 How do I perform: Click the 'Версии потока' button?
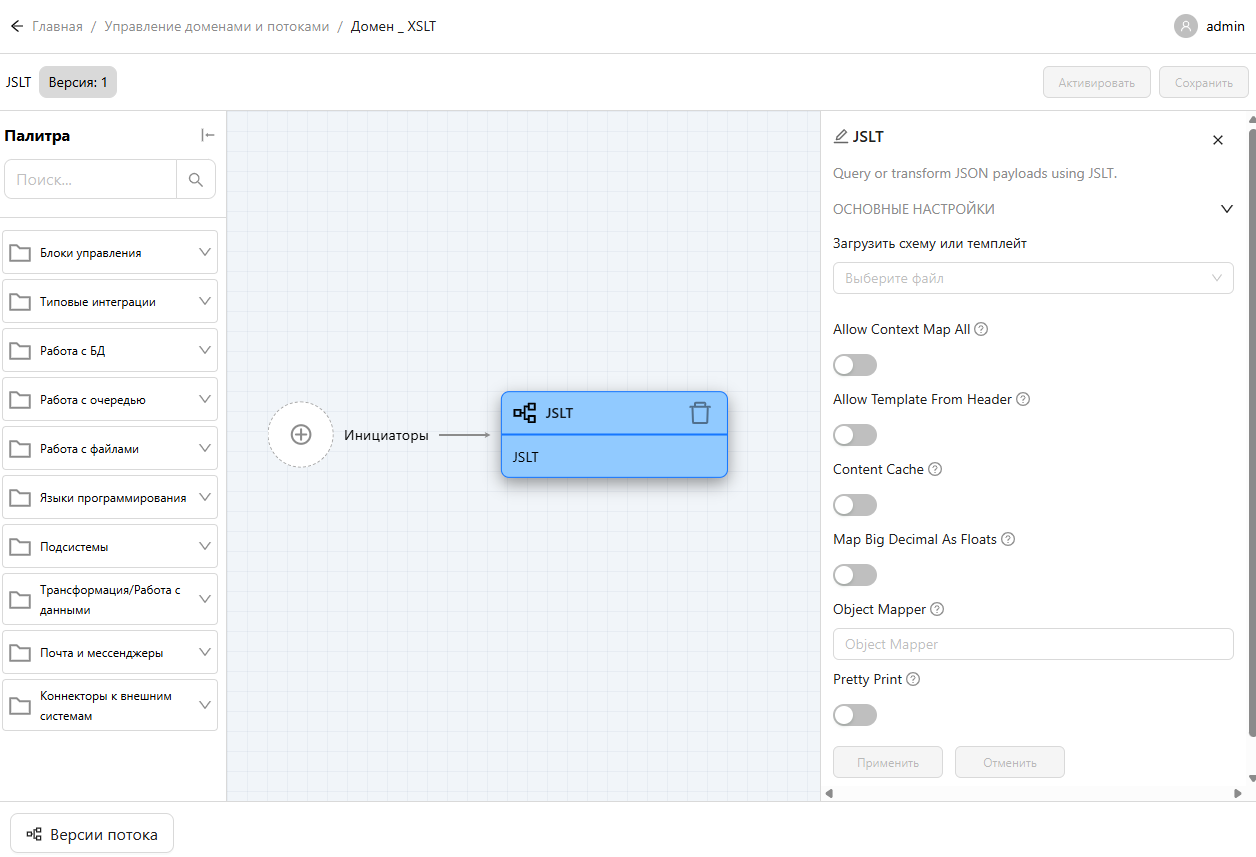point(92,834)
